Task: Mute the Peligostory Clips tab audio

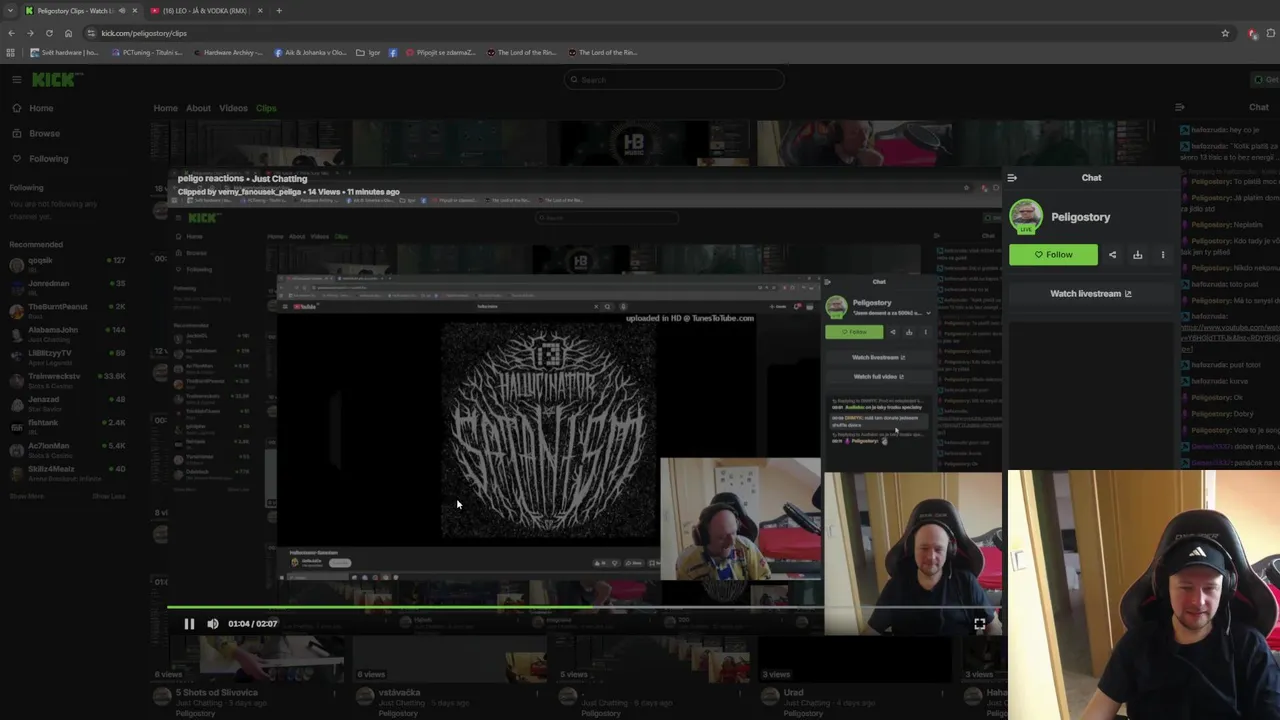Action: click(122, 11)
